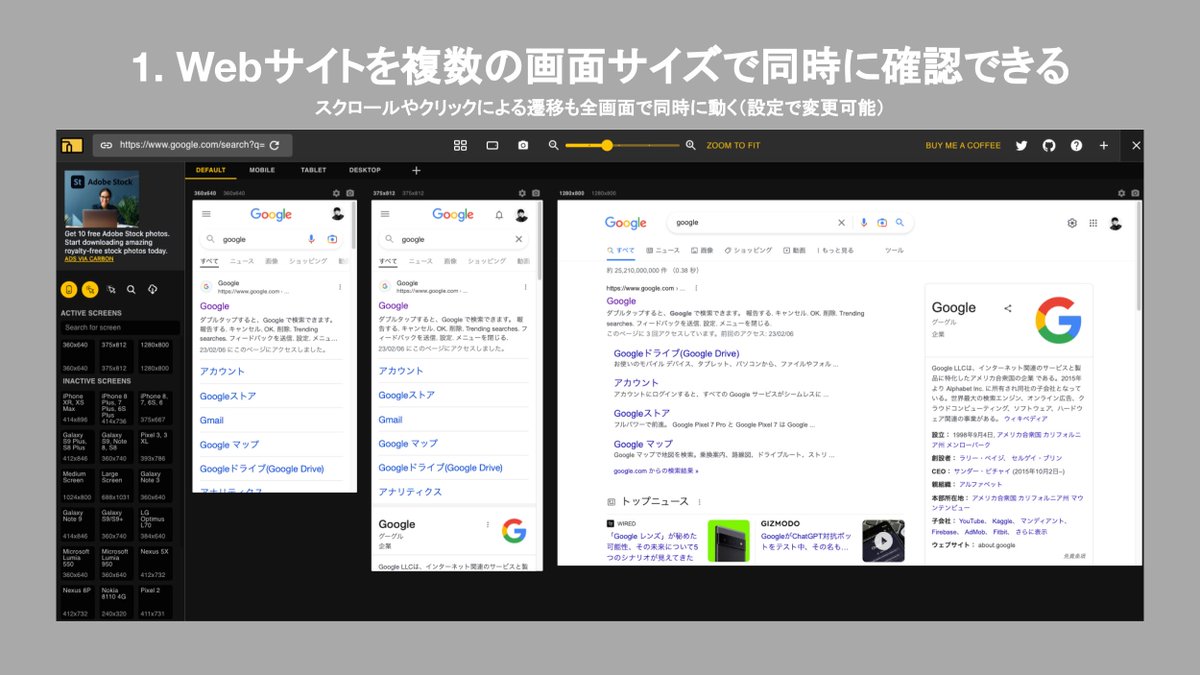Add the Galaxy Note 9 screen tile
This screenshot has width=1200, height=675.
(x=76, y=524)
